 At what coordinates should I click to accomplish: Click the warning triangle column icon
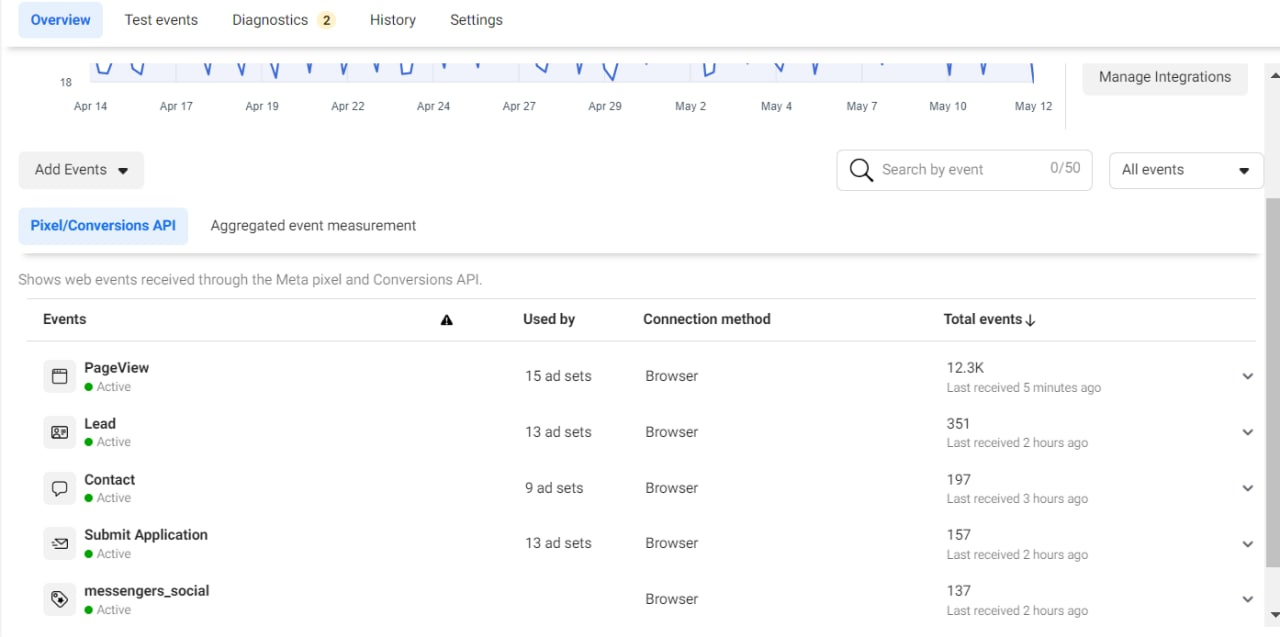(446, 320)
